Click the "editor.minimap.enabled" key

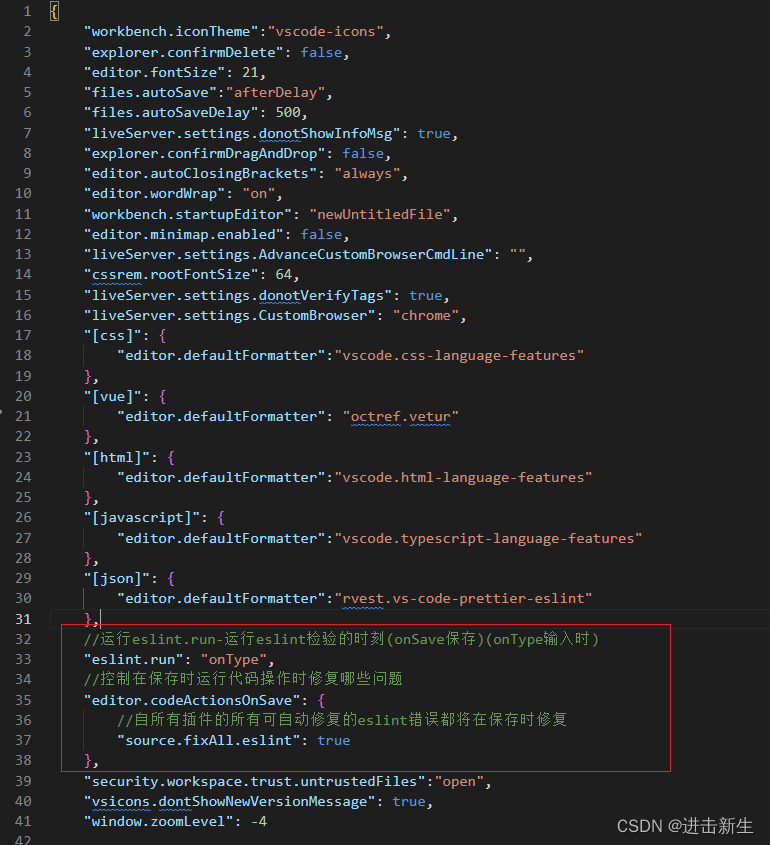[184, 234]
